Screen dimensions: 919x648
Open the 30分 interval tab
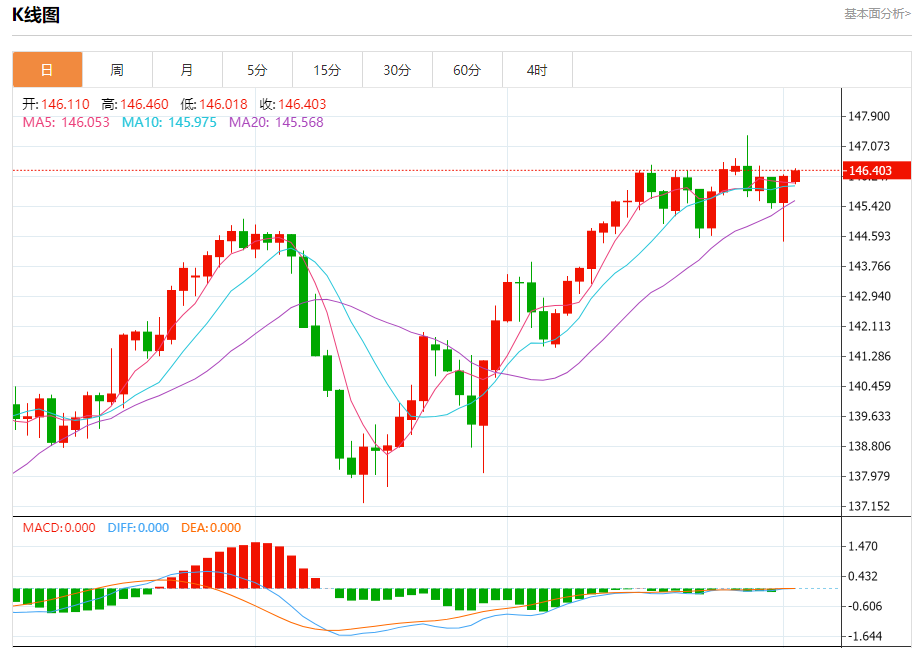pyautogui.click(x=397, y=70)
